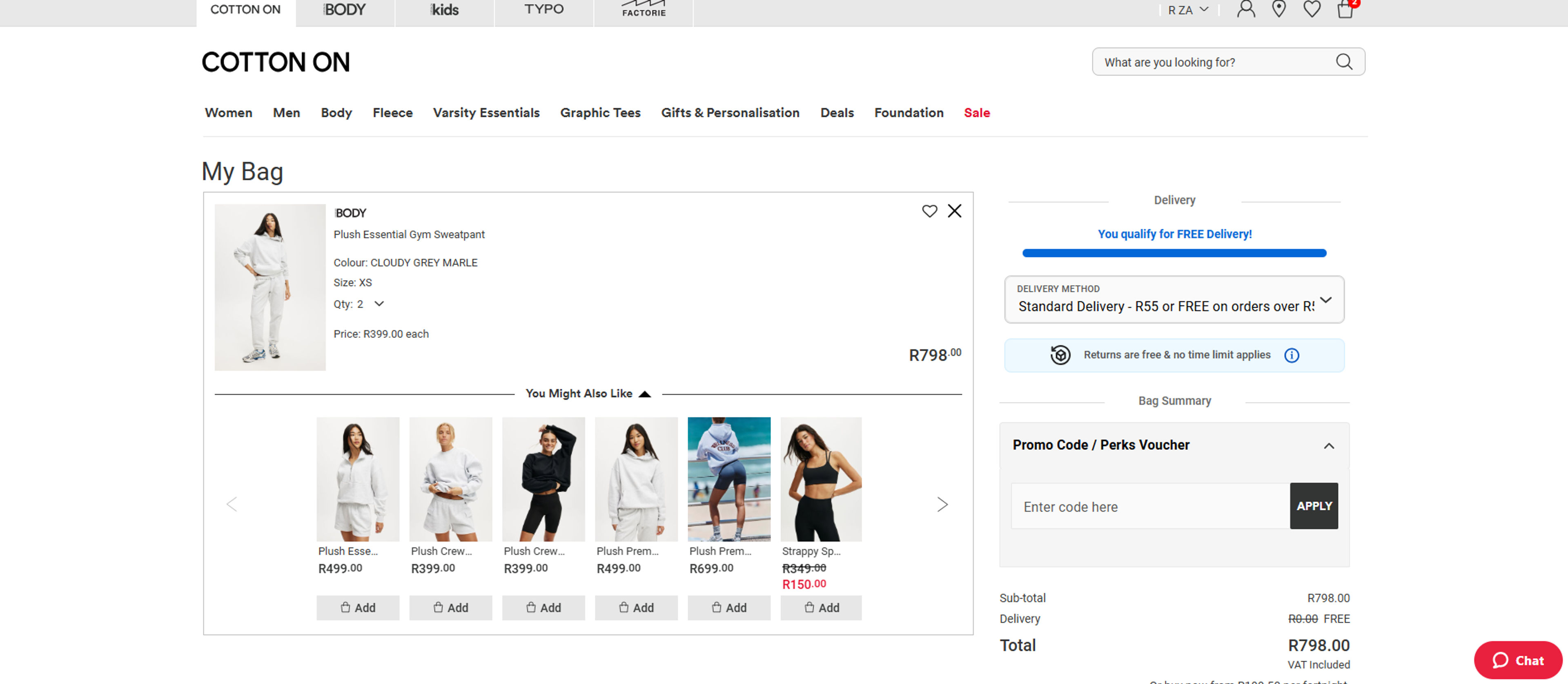1568x684 pixels.
Task: Add the Plush Prem... R699 item
Action: 729,607
